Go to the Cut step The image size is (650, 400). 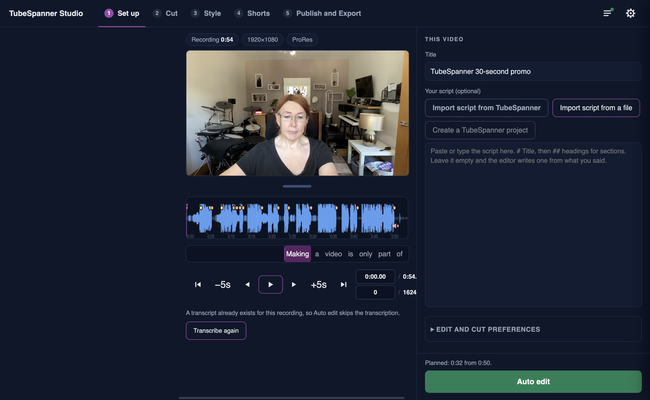coord(165,13)
